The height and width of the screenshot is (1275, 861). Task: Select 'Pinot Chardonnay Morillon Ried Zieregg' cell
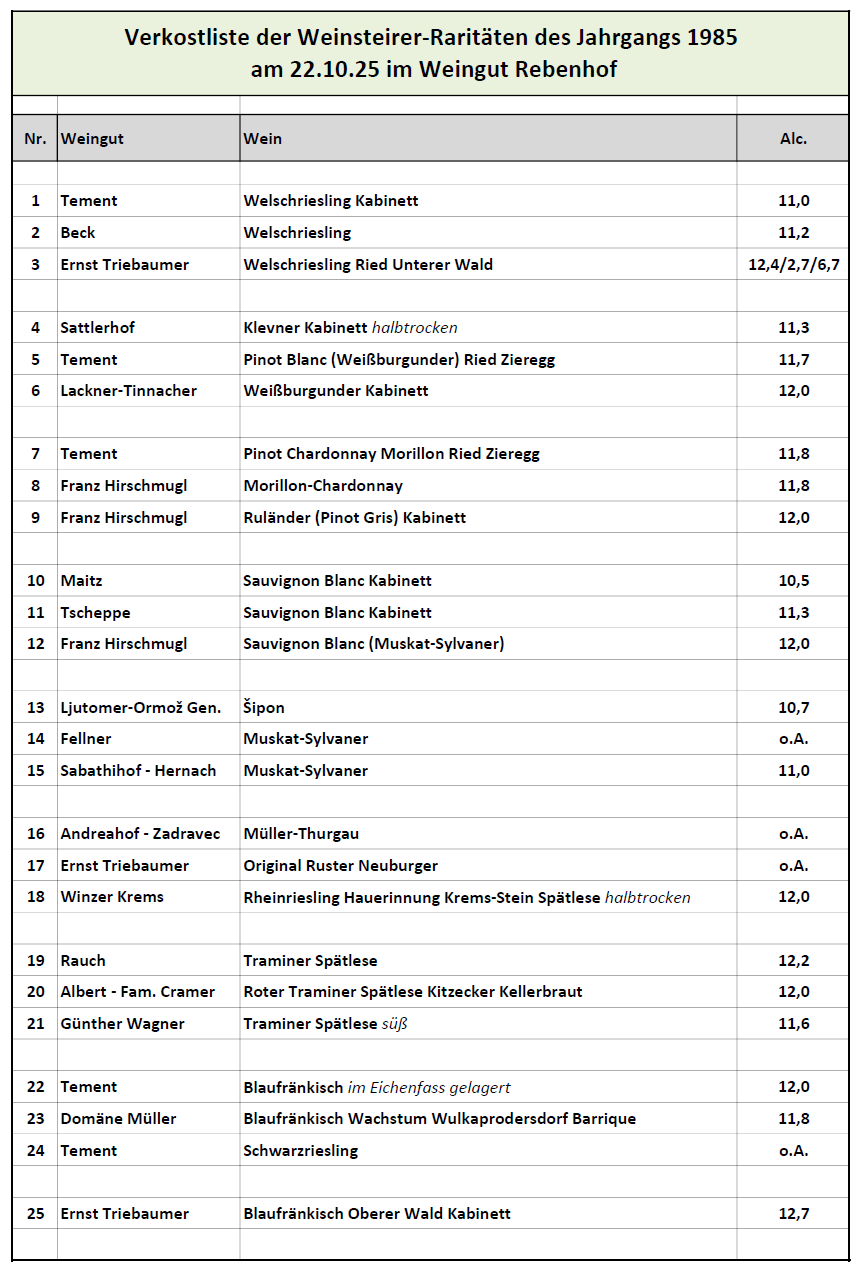coord(391,454)
